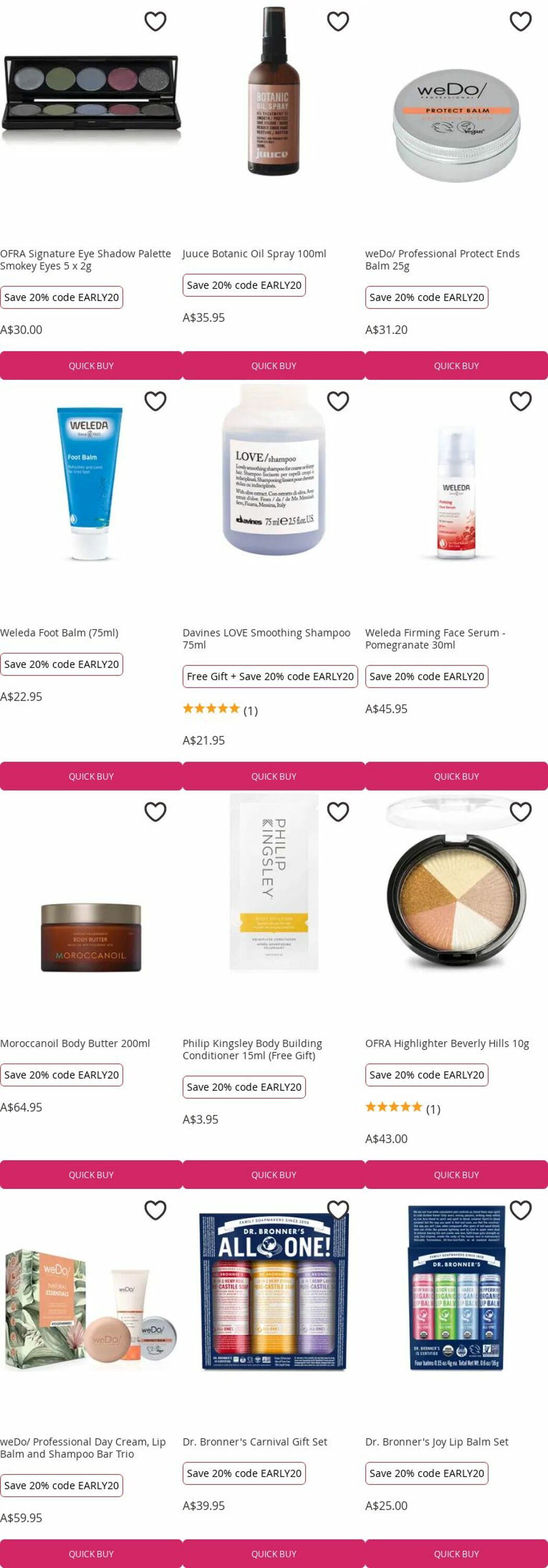Add OFRA Eye Shadow Palette to wishlist
548x1568 pixels.
click(155, 21)
